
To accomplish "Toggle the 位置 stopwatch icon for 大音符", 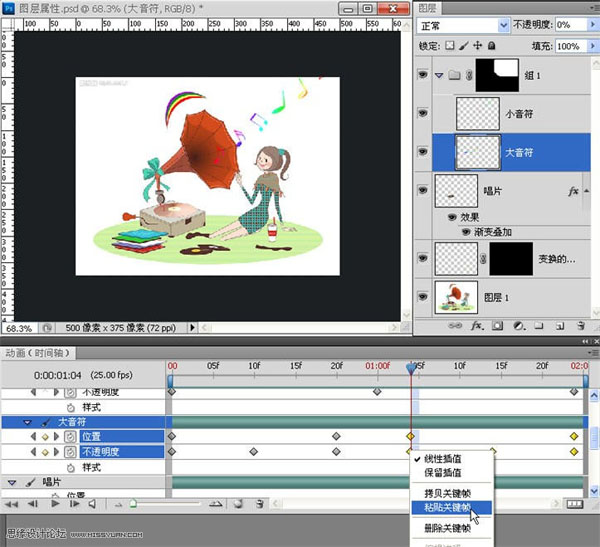I will click(71, 437).
